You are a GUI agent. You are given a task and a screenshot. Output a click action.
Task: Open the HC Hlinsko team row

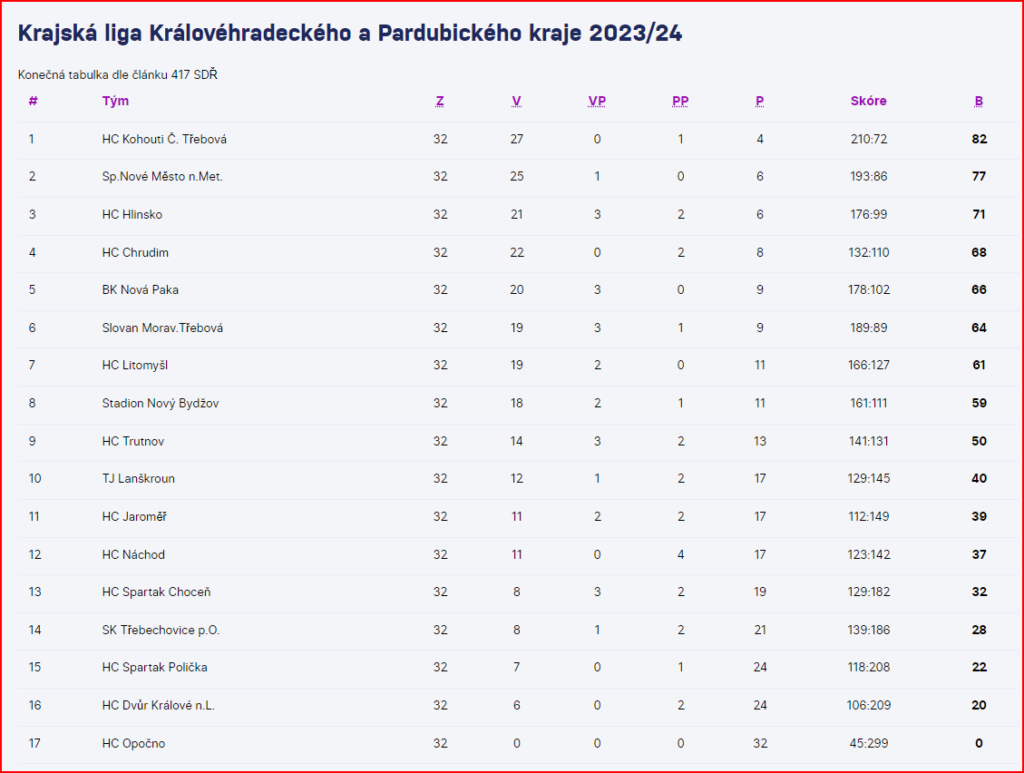[132, 215]
